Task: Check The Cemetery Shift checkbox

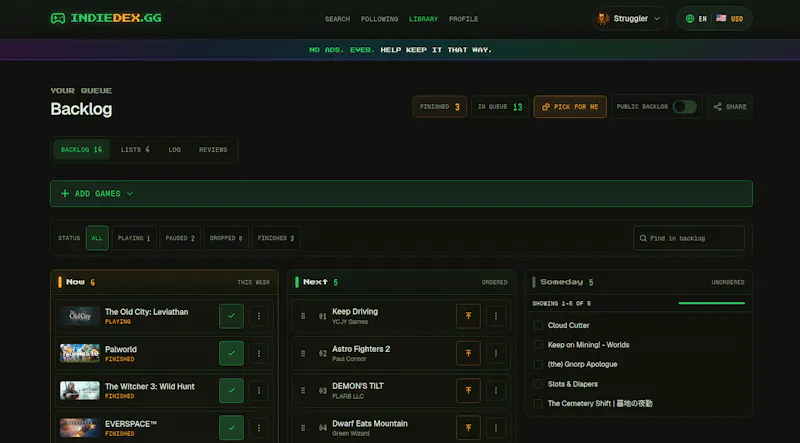Action: tap(538, 403)
